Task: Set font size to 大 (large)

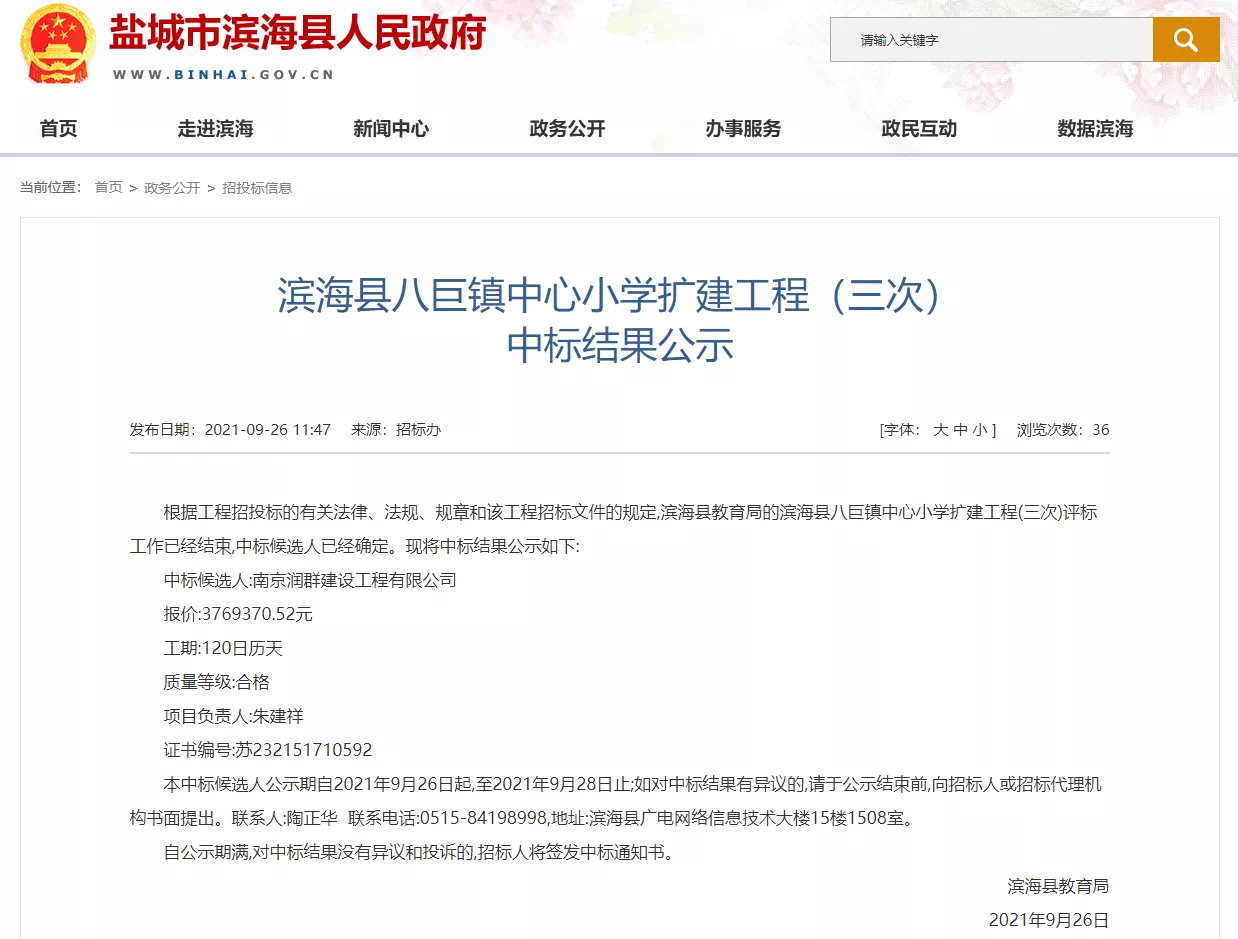Action: click(x=940, y=430)
